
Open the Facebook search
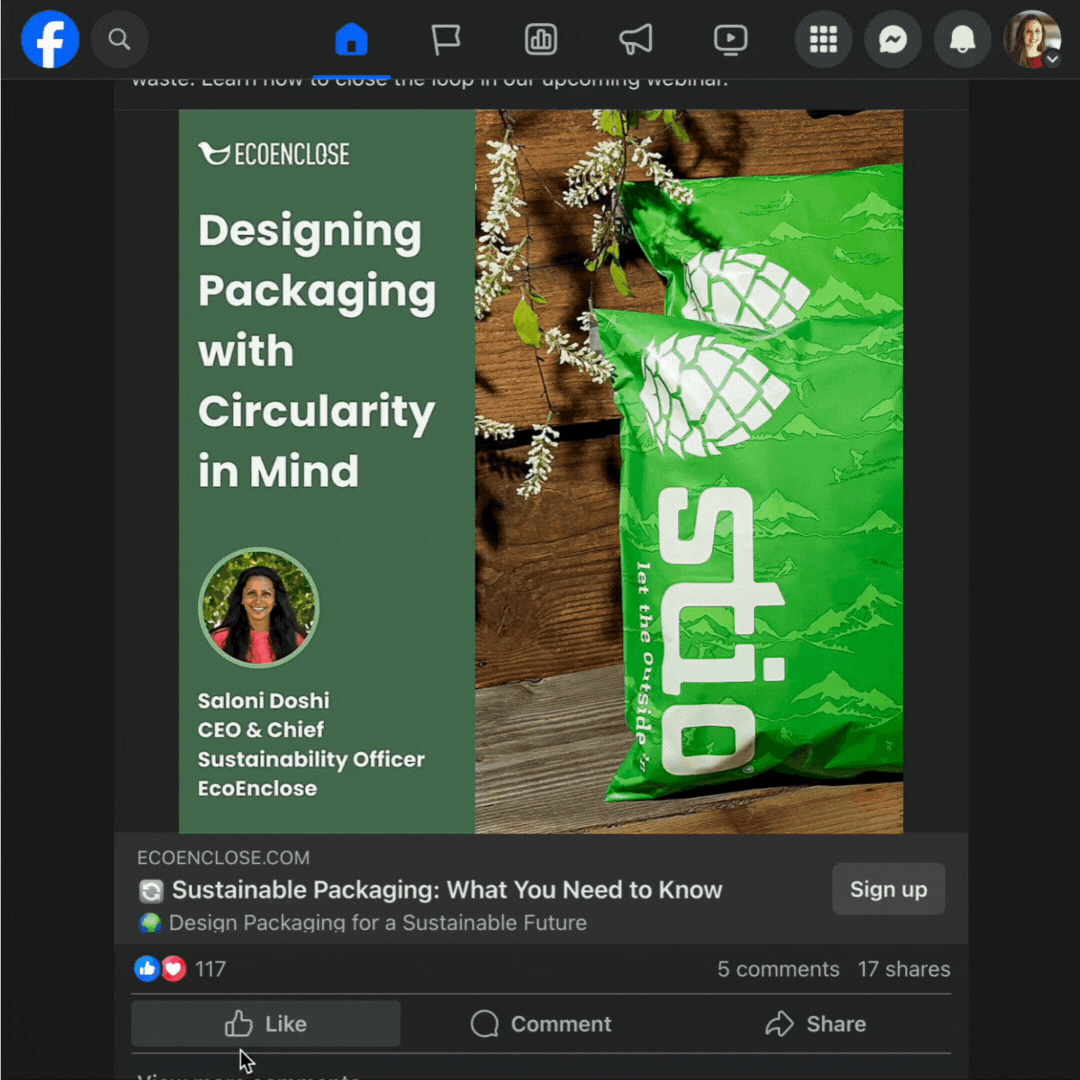pyautogui.click(x=120, y=39)
